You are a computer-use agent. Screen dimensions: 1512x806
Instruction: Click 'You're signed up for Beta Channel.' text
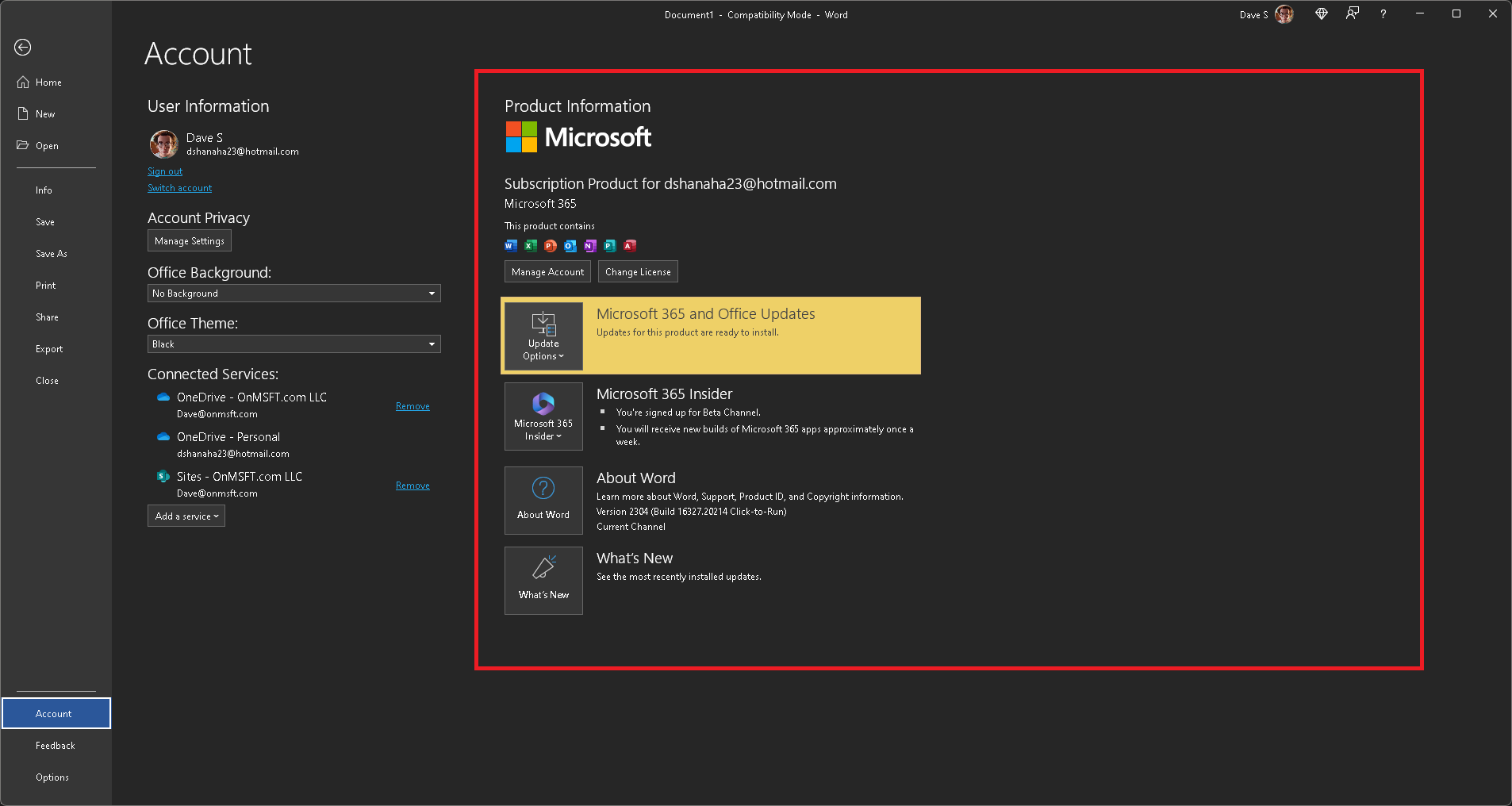click(x=689, y=413)
